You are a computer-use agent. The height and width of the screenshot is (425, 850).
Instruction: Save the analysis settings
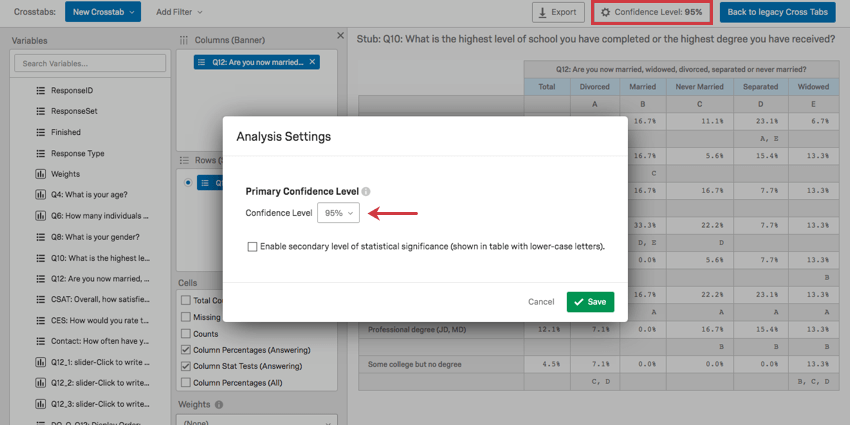pos(590,301)
